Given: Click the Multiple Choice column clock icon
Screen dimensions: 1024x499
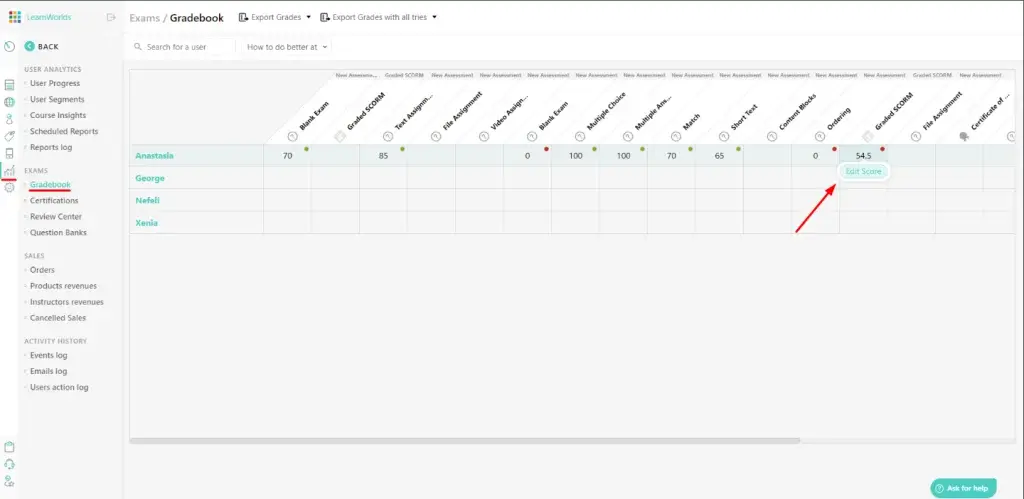Looking at the screenshot, I should click(580, 137).
